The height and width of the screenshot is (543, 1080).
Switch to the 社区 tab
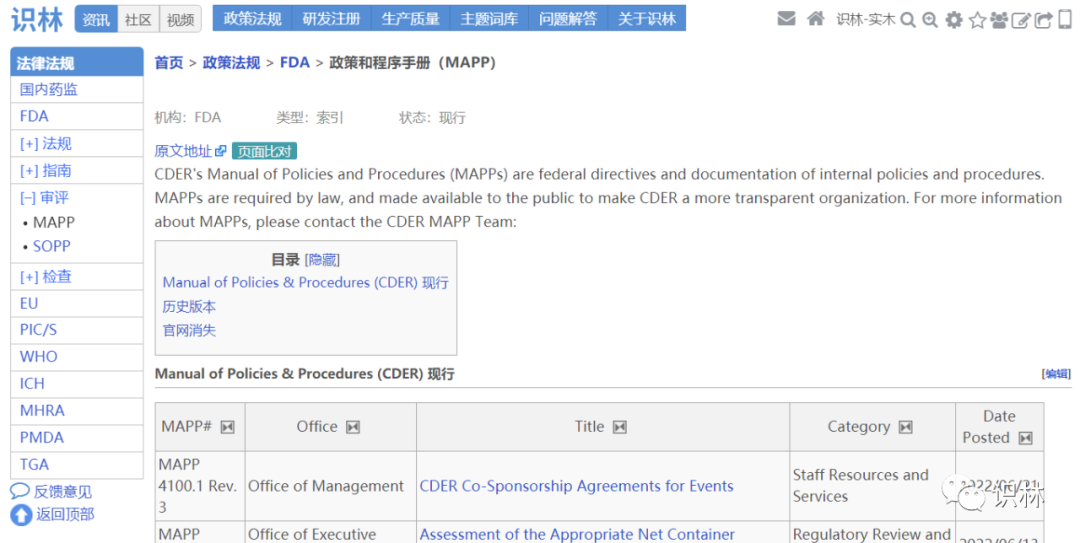(x=138, y=19)
